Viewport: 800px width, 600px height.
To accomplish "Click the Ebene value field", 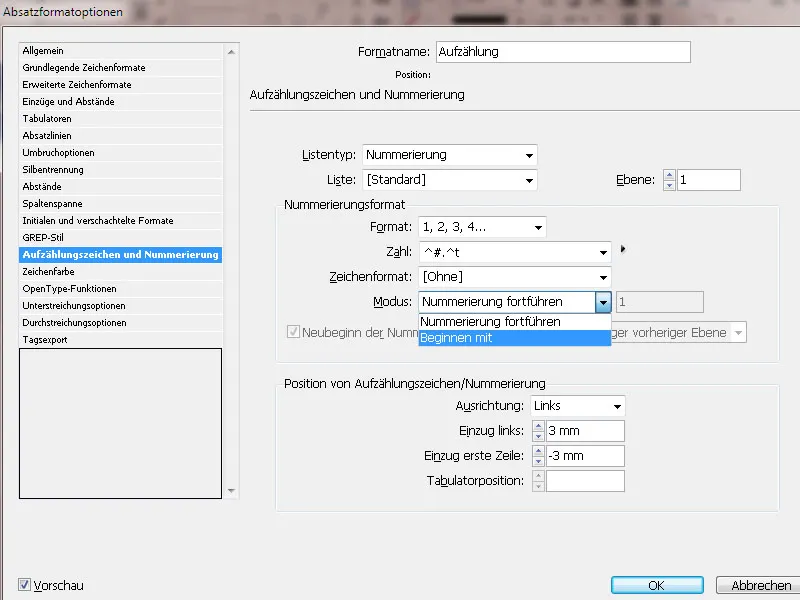I will tap(709, 180).
